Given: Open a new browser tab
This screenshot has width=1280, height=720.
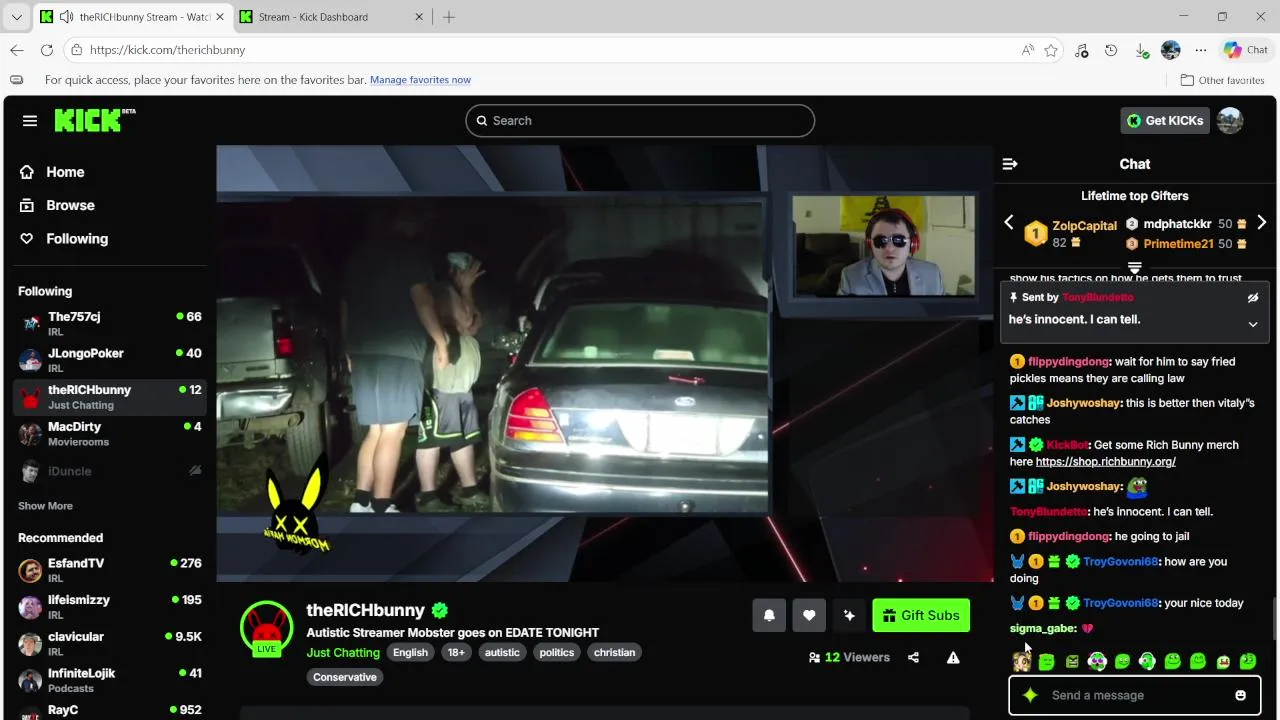Looking at the screenshot, I should point(449,17).
